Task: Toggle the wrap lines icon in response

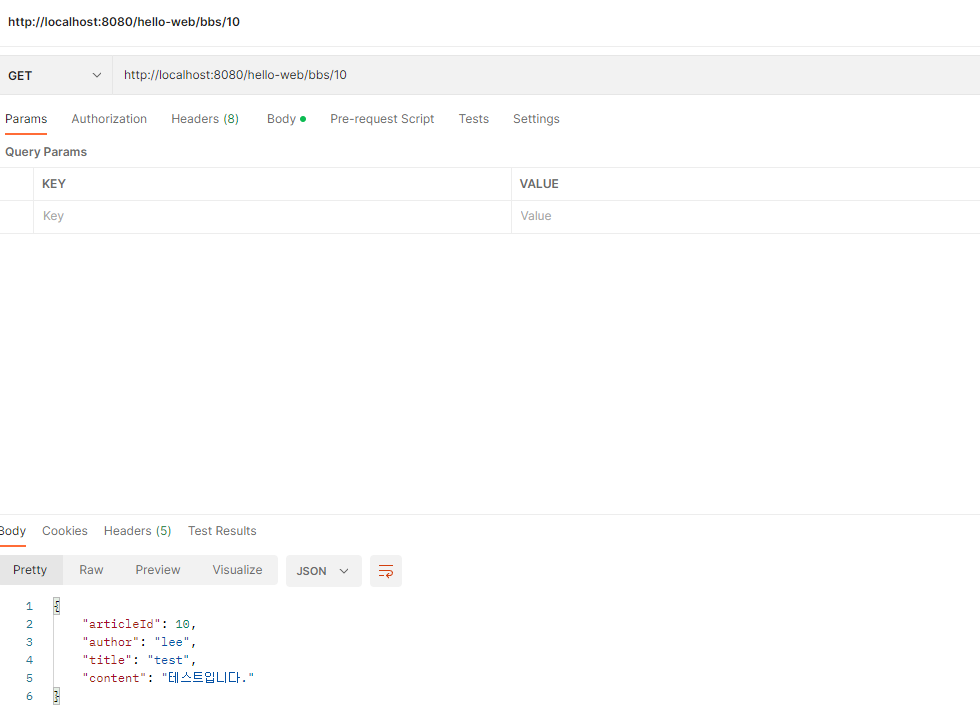Action: [385, 571]
